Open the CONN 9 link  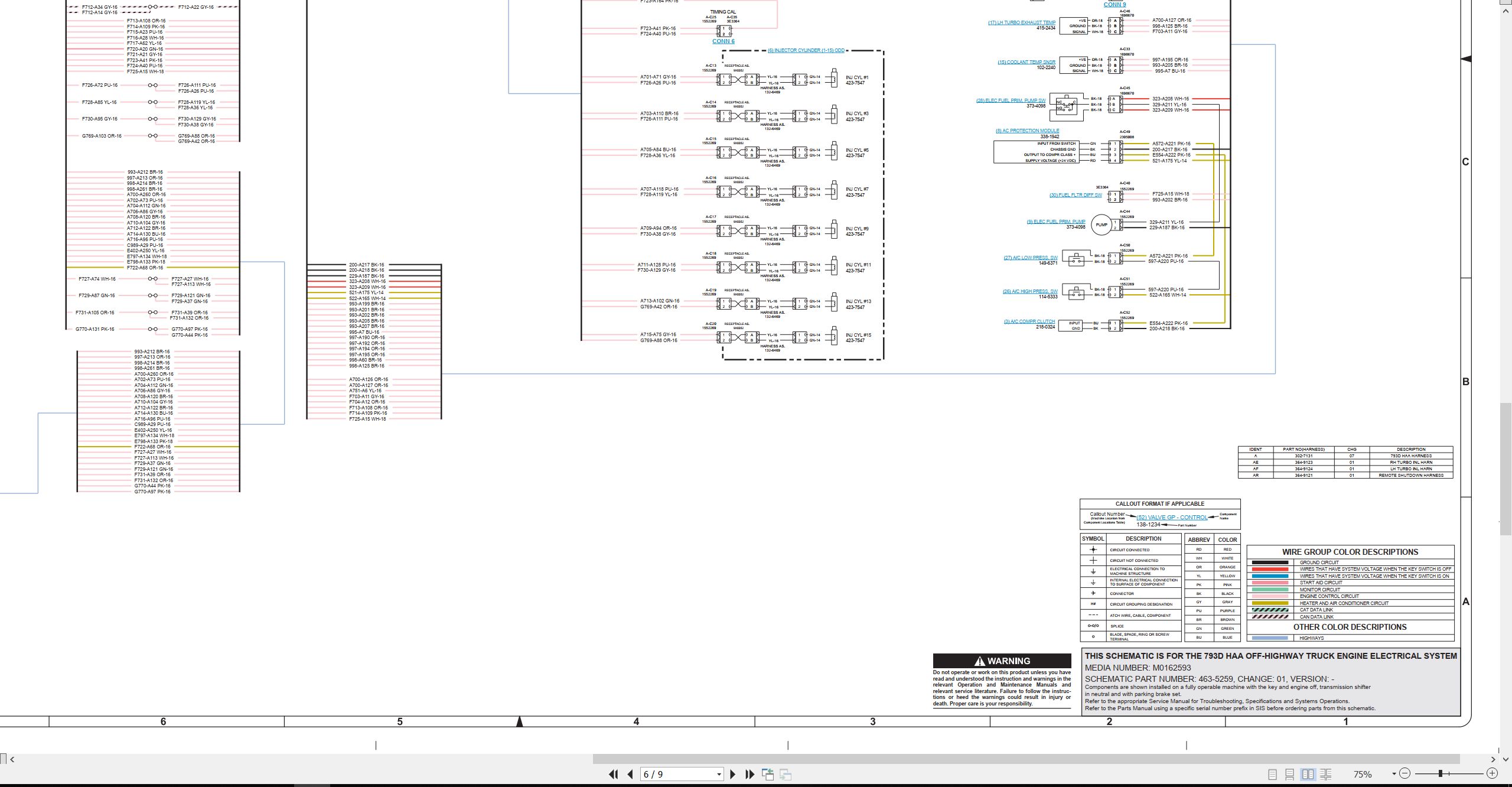coord(1115,4)
